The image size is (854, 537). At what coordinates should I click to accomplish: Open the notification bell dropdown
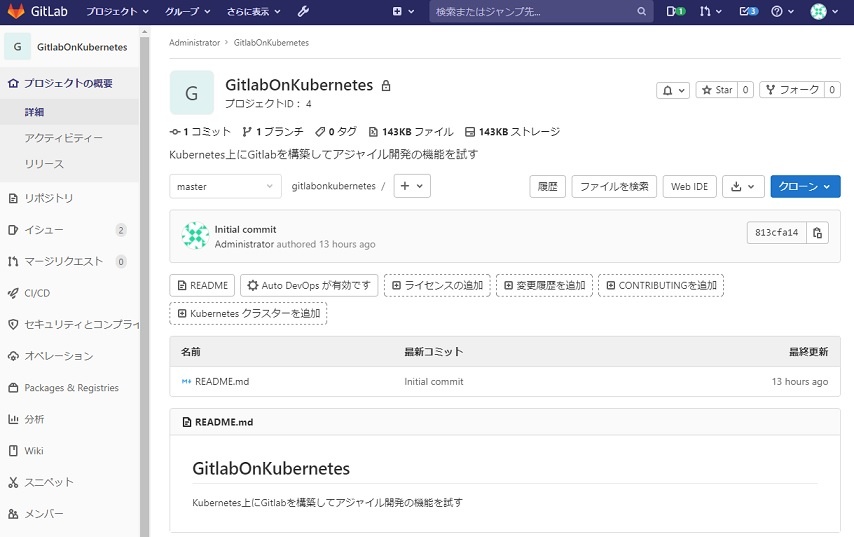click(x=673, y=90)
